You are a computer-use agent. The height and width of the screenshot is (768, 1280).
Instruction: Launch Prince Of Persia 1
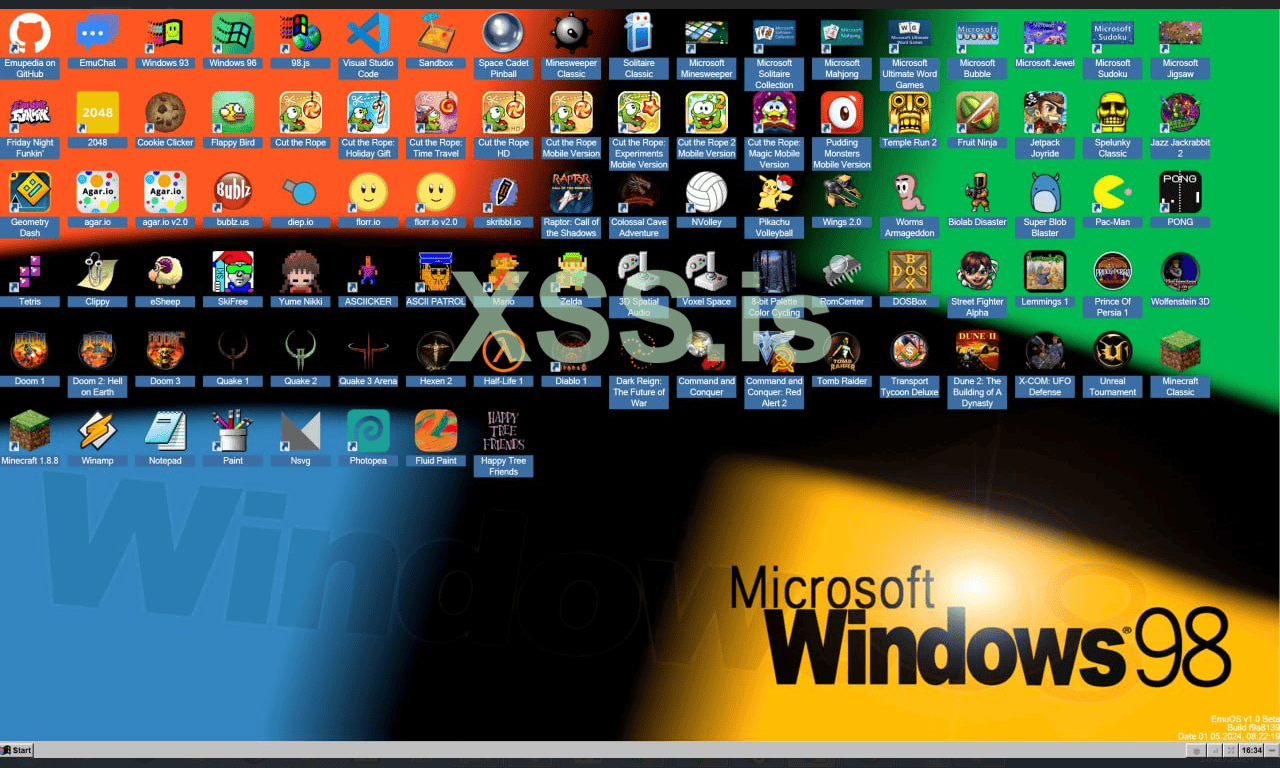click(x=1113, y=272)
